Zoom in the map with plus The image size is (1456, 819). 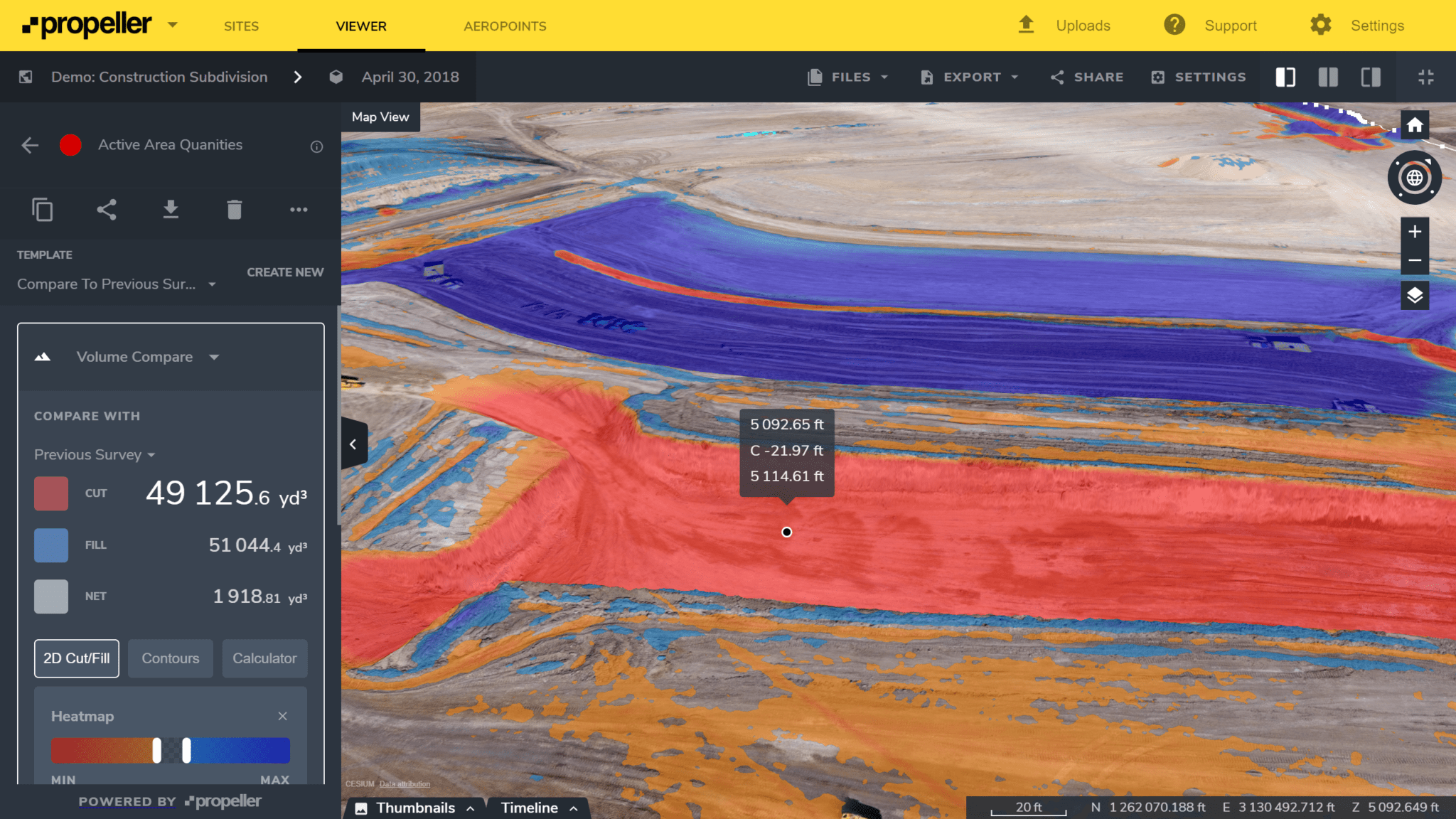coord(1415,232)
